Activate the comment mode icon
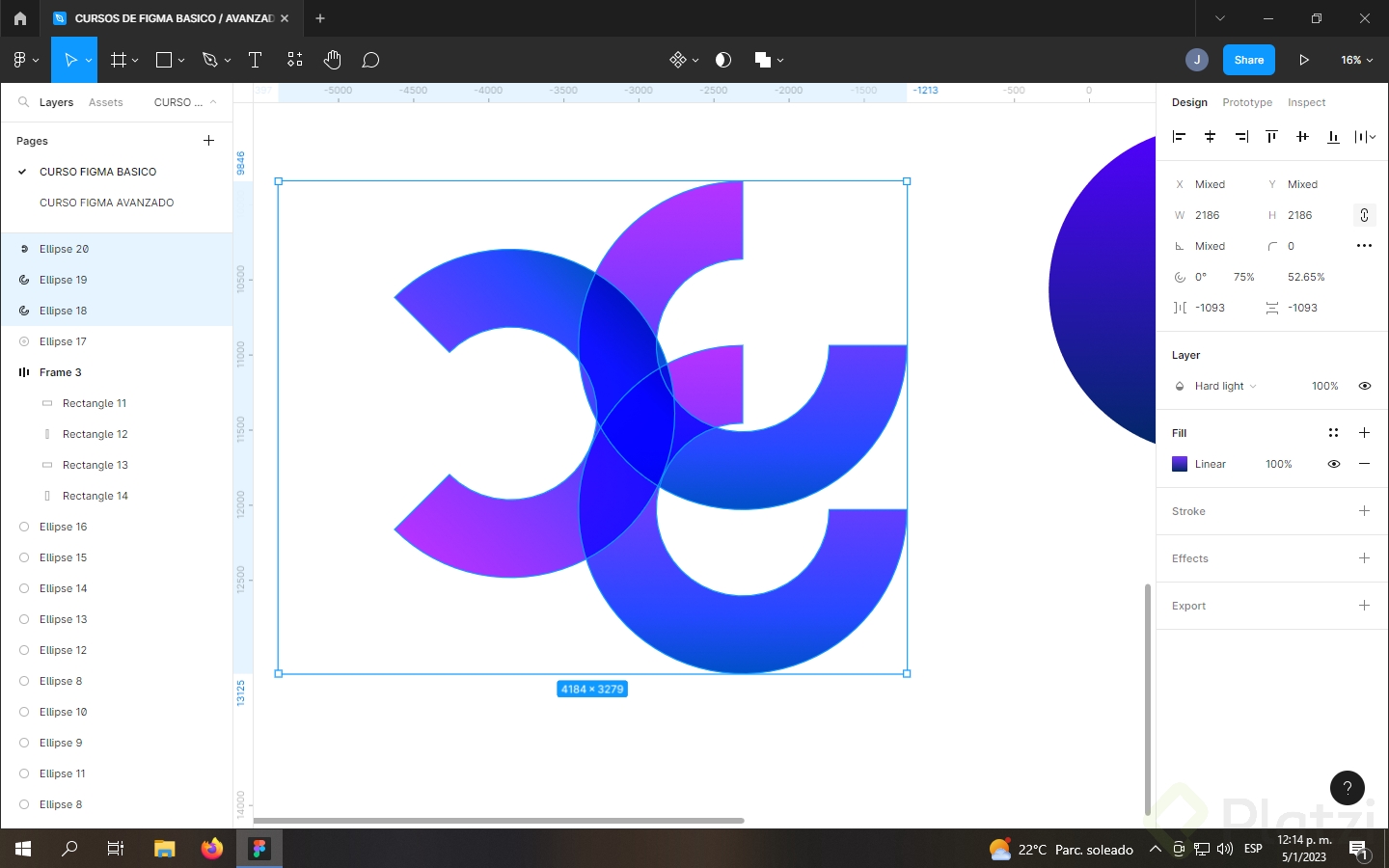1389x868 pixels. tap(370, 60)
